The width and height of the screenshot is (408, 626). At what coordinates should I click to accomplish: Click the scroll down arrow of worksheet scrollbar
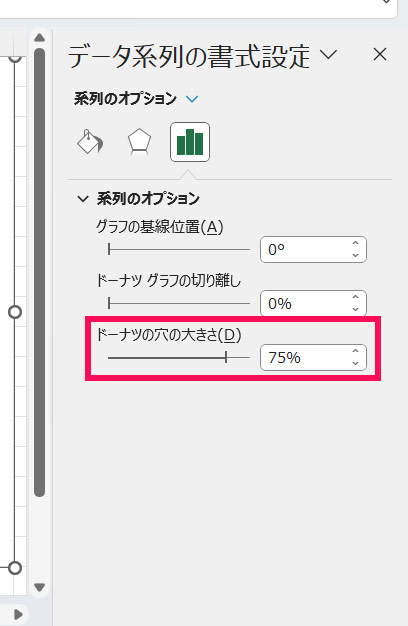click(x=40, y=587)
